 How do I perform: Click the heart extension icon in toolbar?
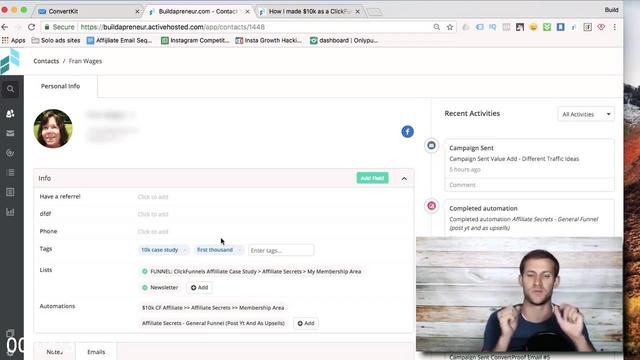coord(601,27)
